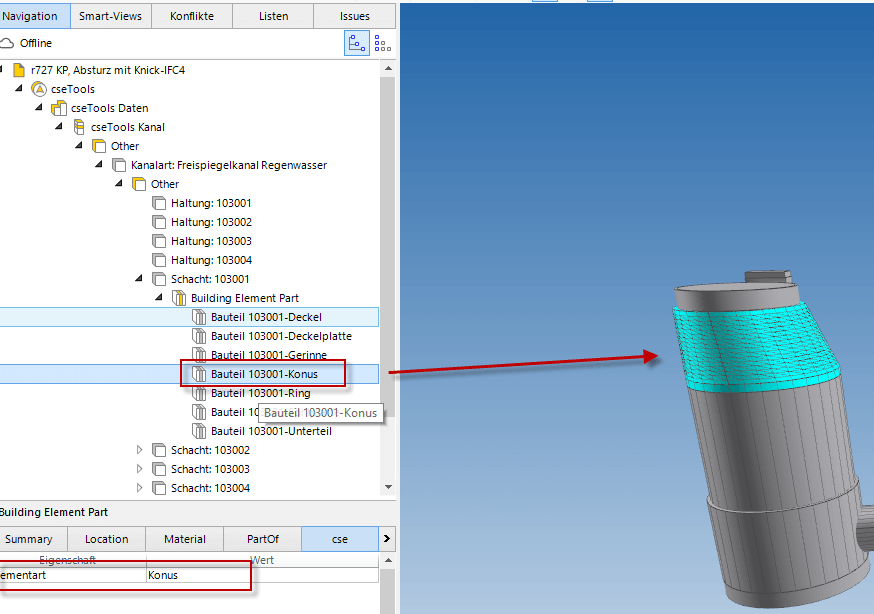The image size is (874, 614).
Task: Collapse the Schacht: 103001 node
Action: point(140,279)
